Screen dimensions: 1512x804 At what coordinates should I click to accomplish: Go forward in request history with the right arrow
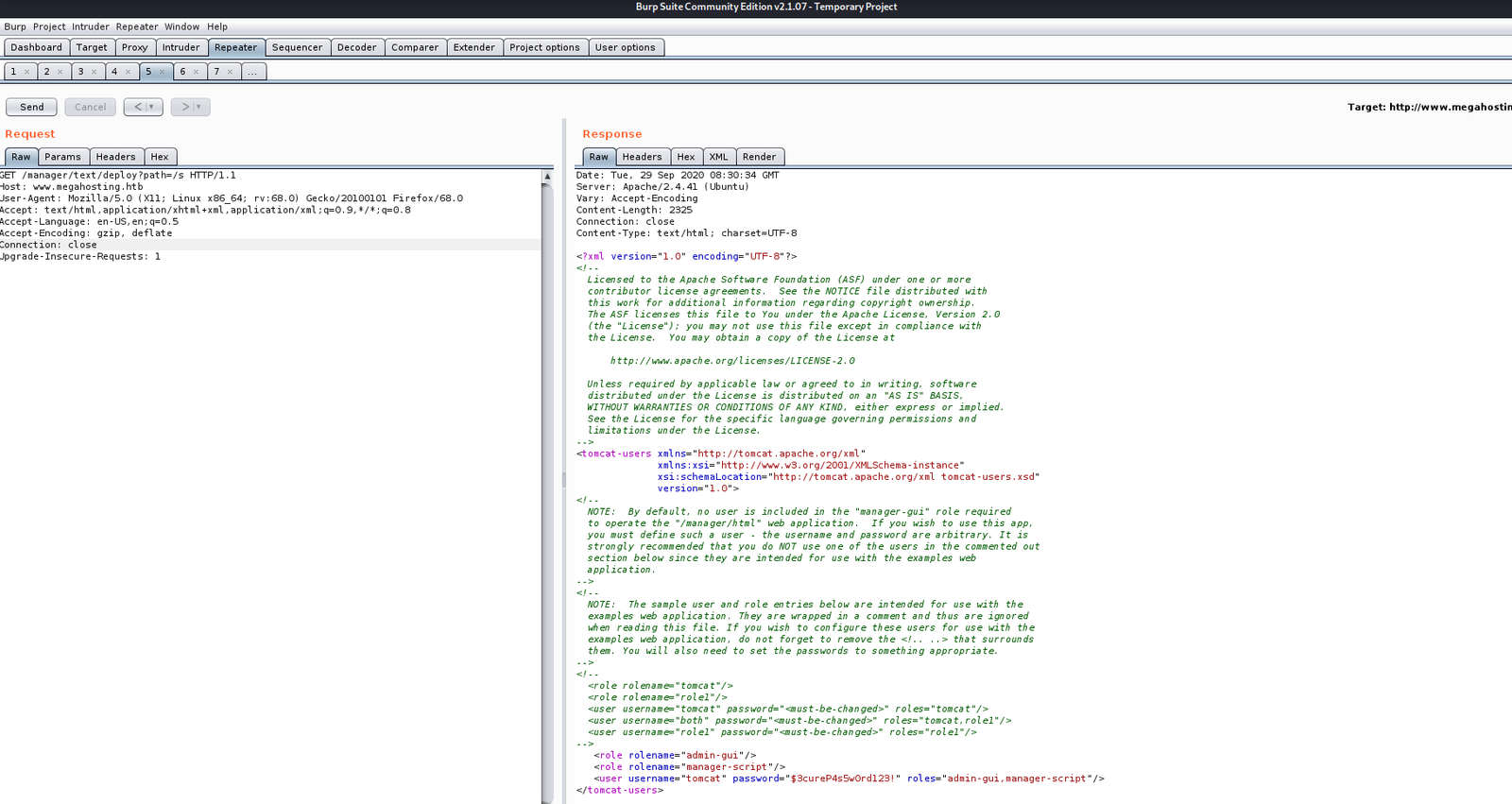coord(191,107)
